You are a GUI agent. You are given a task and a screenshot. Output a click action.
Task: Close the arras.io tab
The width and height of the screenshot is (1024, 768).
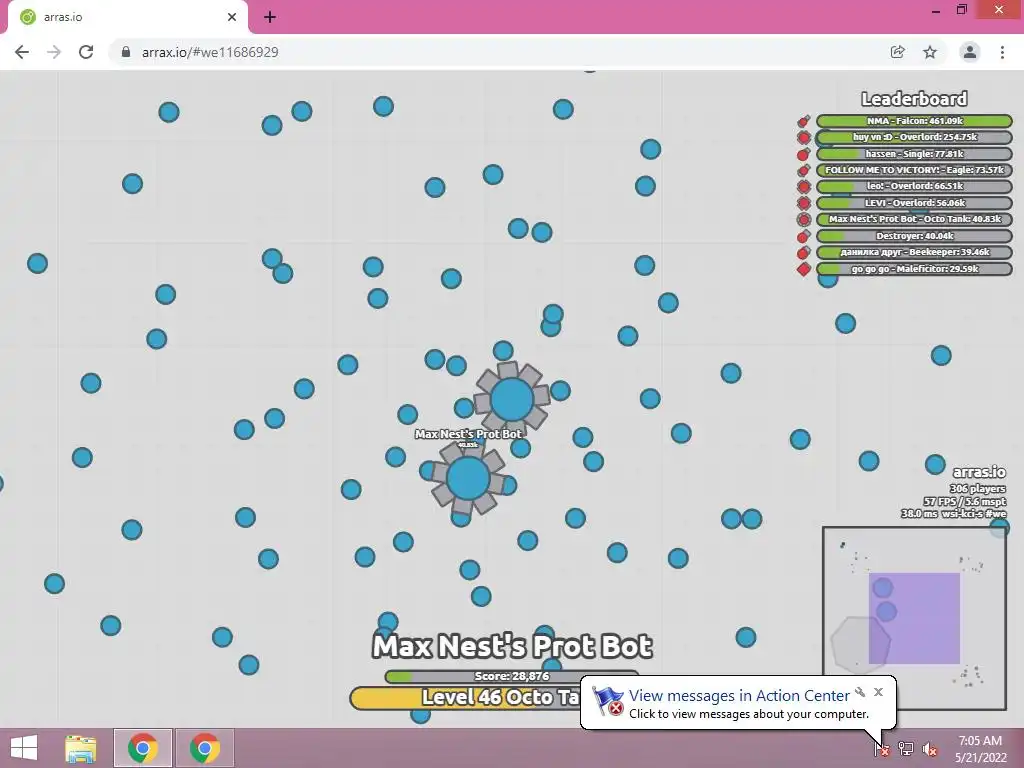click(x=232, y=17)
